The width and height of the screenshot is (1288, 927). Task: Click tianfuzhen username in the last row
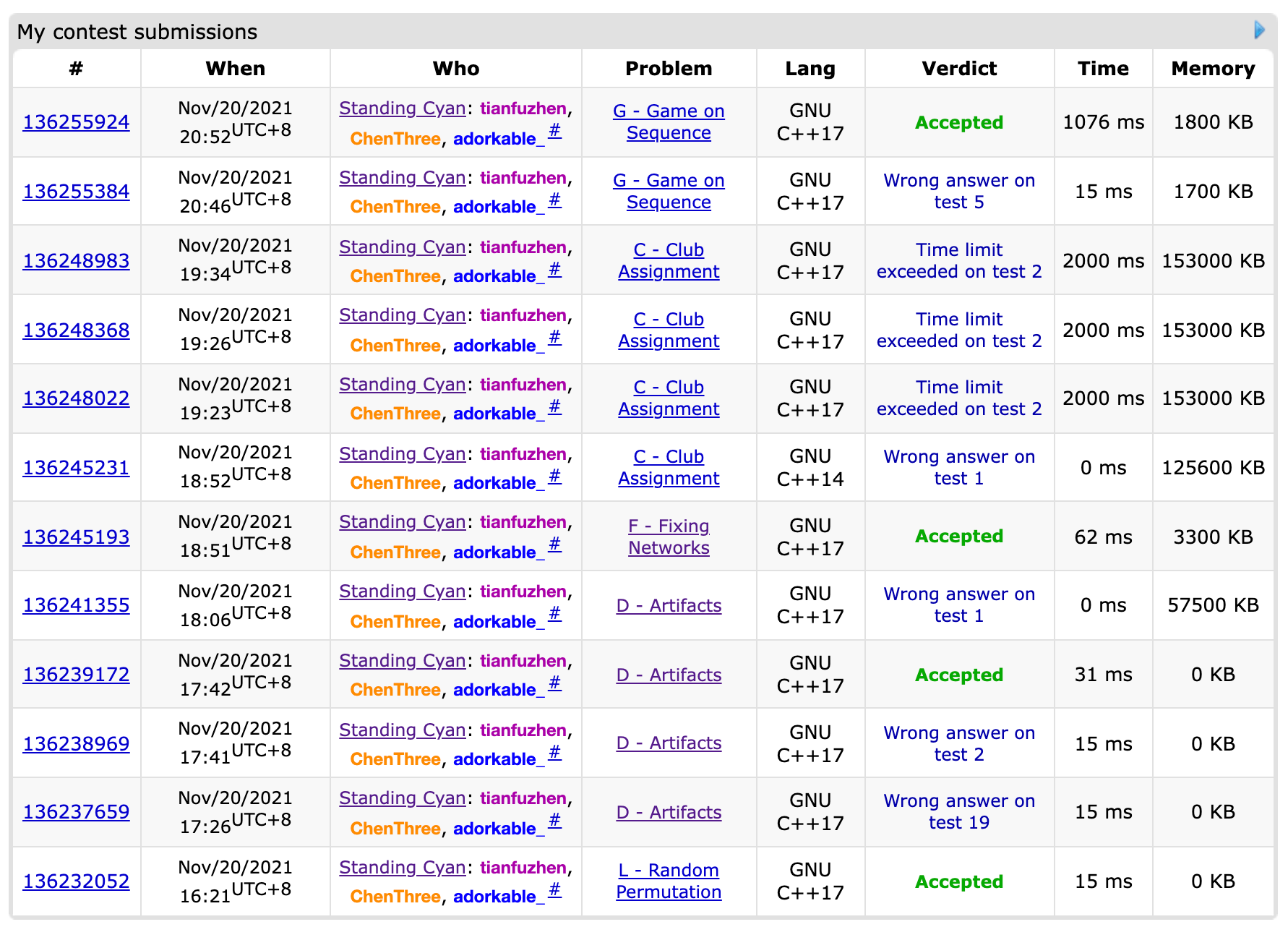pos(523,868)
